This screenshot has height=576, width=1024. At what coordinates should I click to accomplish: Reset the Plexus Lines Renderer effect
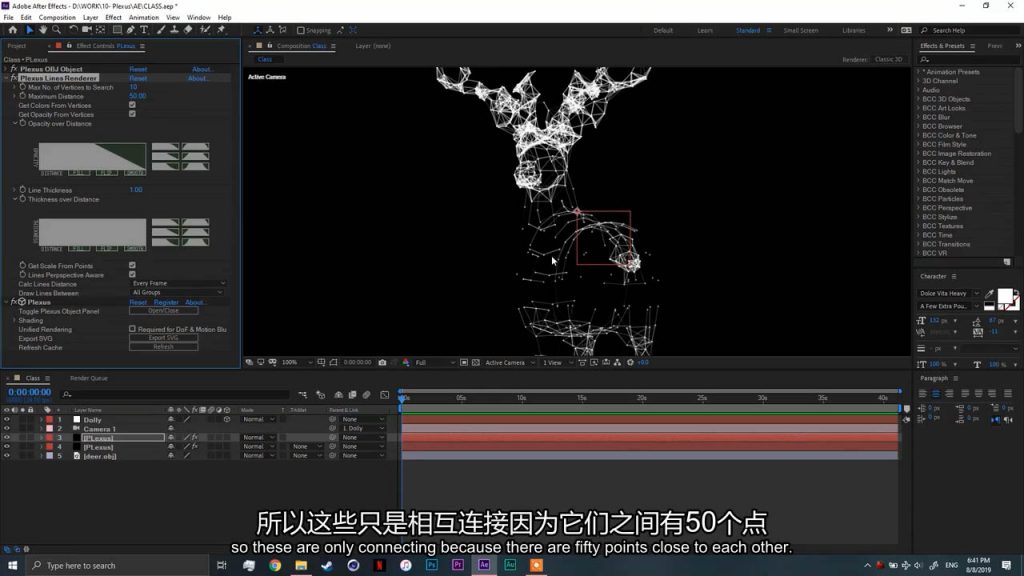click(138, 78)
